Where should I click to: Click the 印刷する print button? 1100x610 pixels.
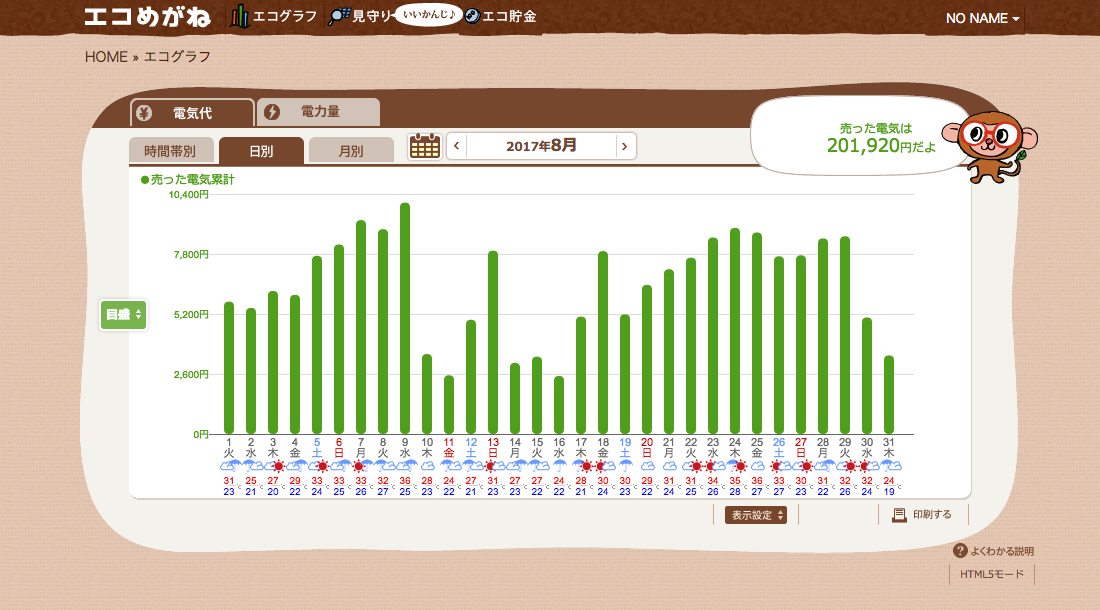(x=923, y=515)
